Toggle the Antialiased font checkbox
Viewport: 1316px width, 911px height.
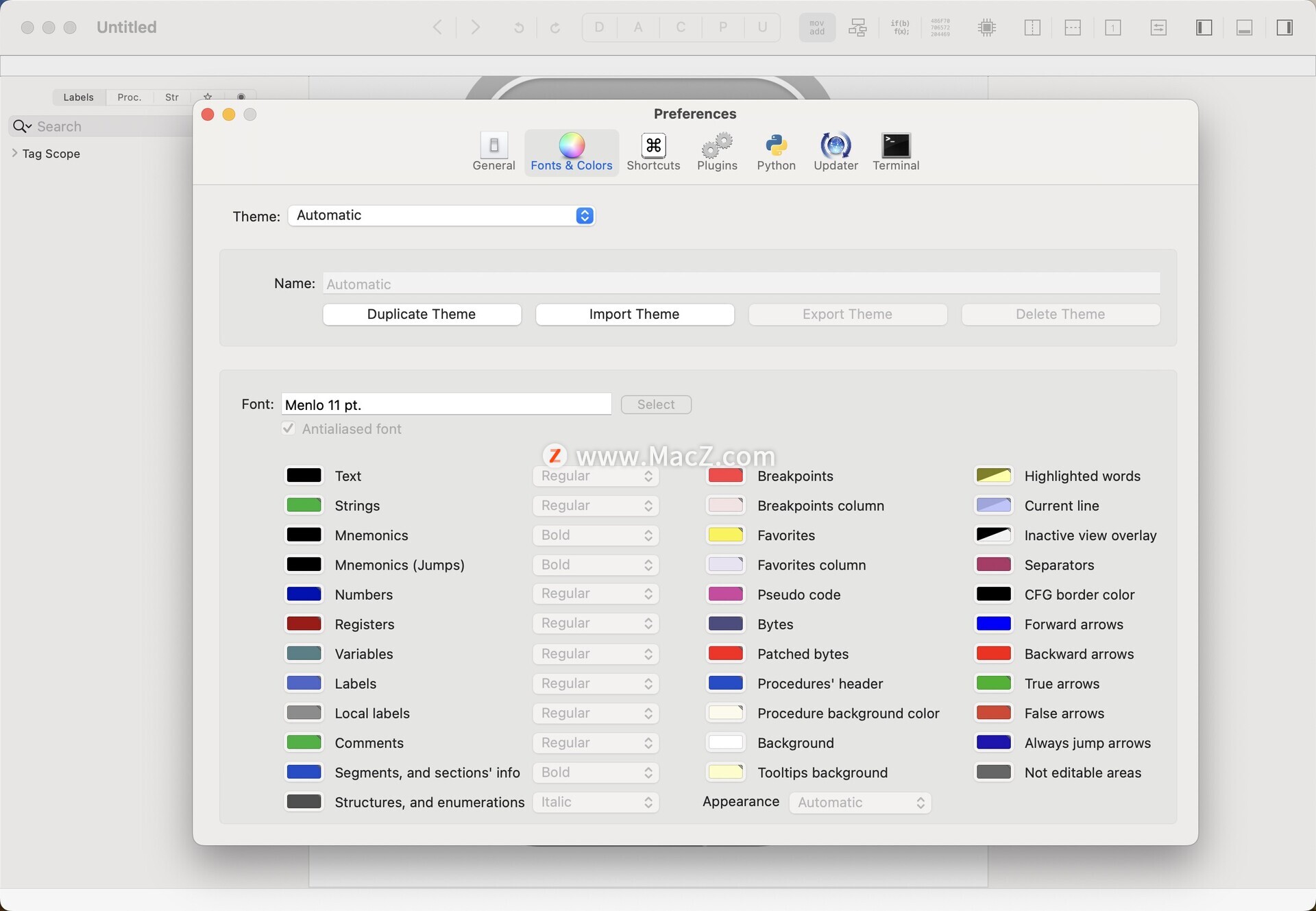(x=289, y=428)
